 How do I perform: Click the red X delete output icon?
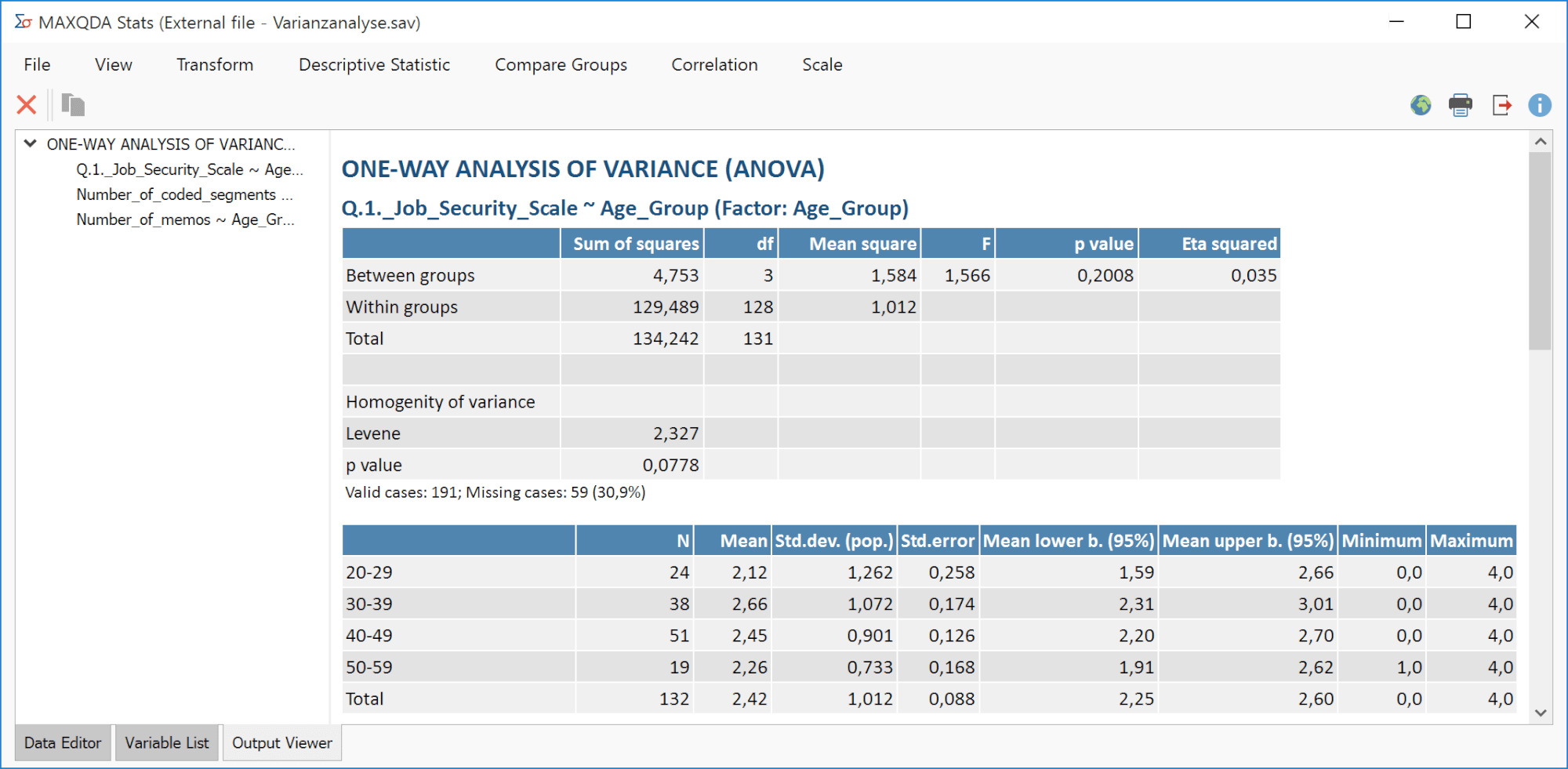coord(27,104)
